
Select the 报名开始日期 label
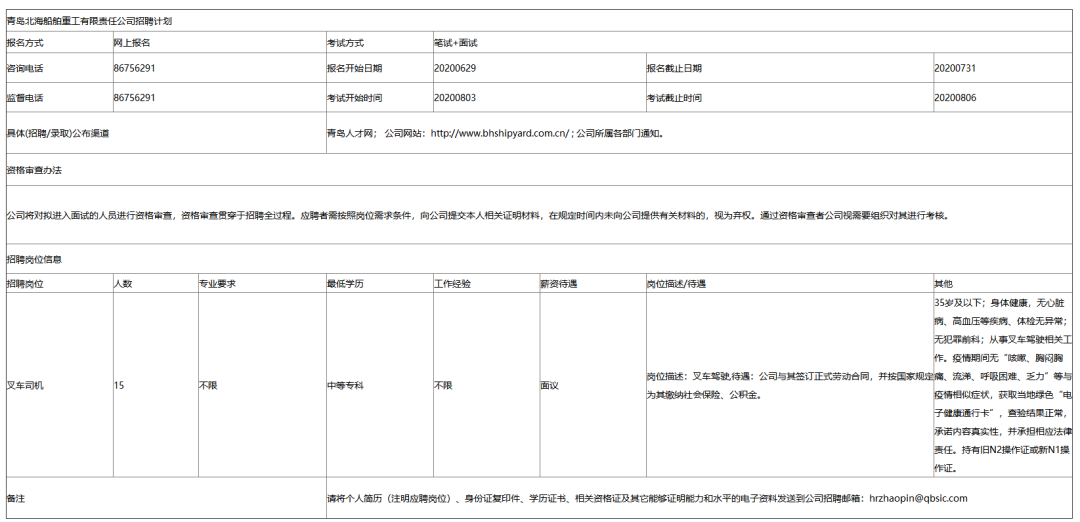pos(354,68)
